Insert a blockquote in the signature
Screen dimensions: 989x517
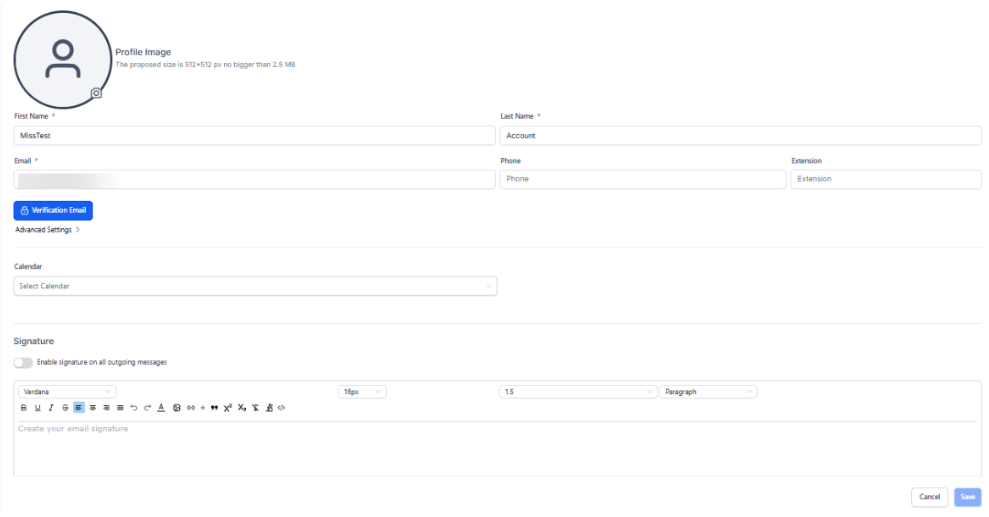pos(214,408)
